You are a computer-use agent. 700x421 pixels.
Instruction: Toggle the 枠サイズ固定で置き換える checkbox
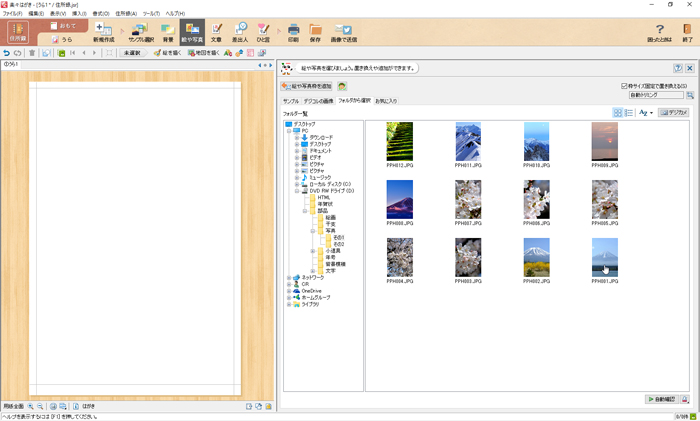[x=625, y=86]
